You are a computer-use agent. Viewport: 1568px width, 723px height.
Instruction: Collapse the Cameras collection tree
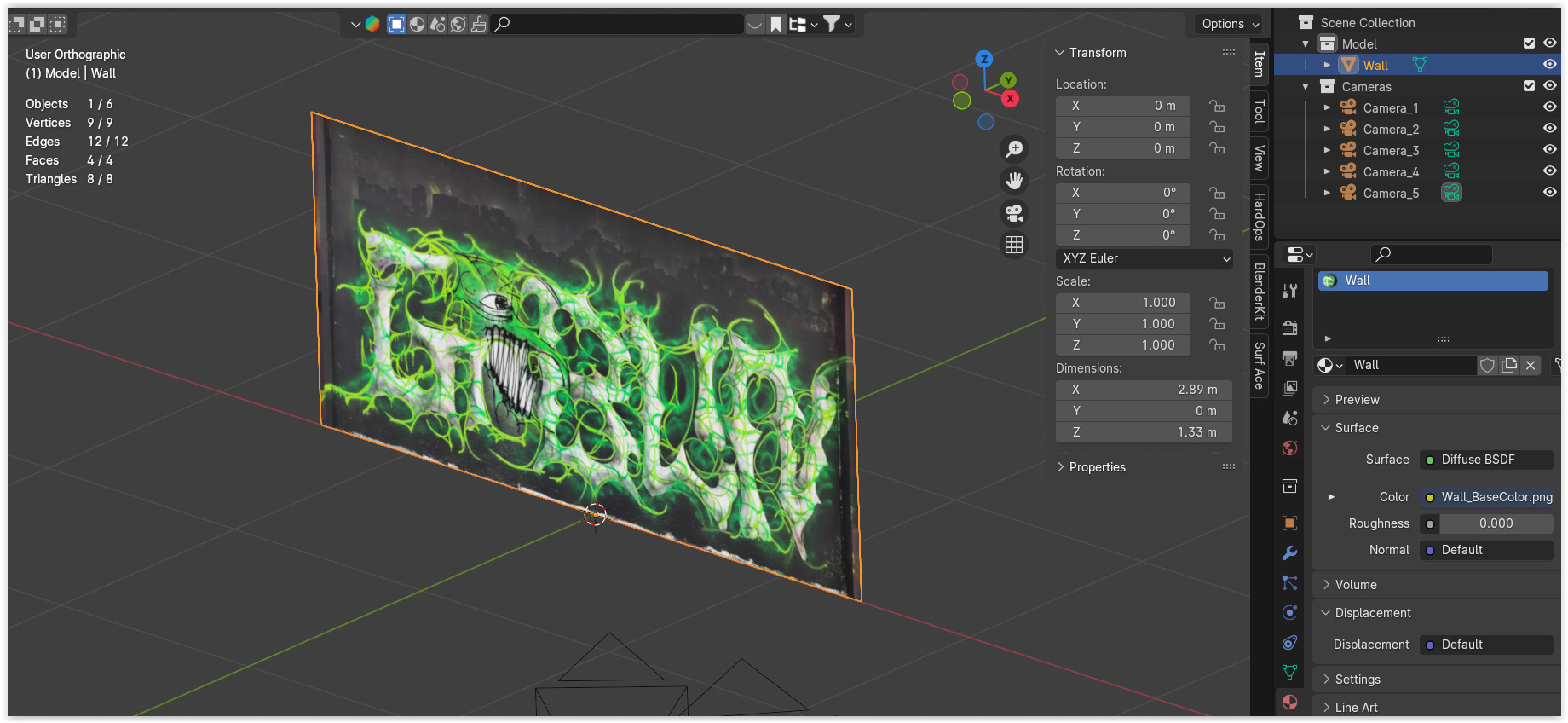pos(1306,86)
